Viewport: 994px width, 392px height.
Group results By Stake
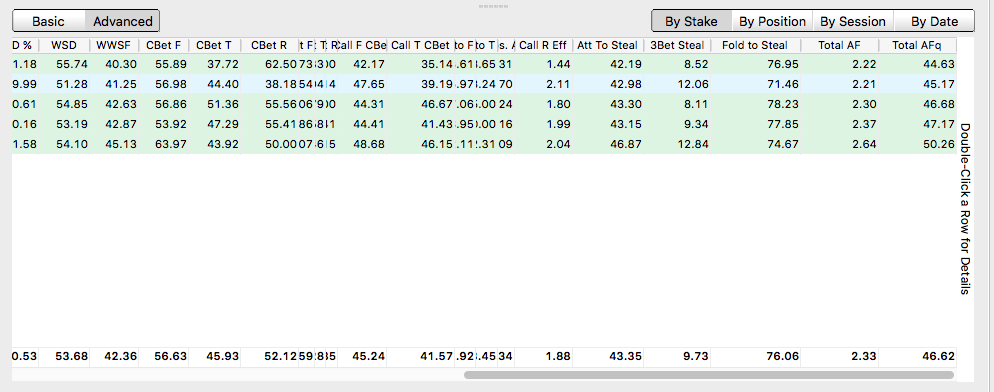(691, 21)
